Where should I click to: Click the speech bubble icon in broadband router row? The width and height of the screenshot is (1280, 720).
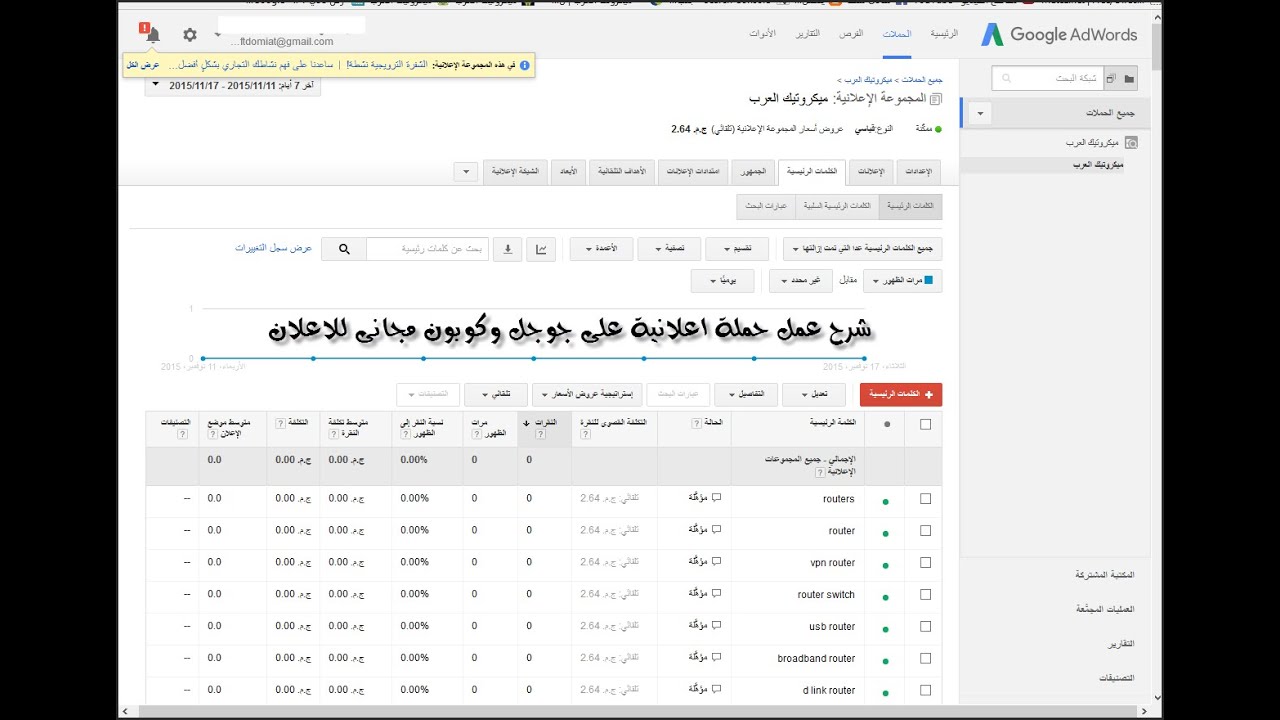coord(716,657)
